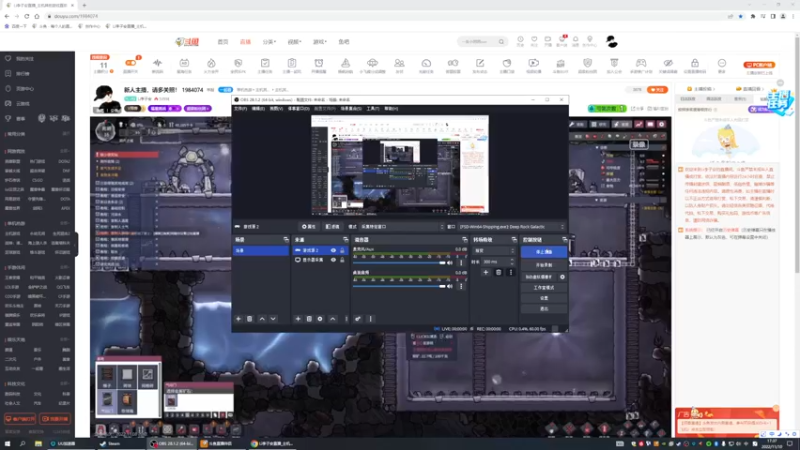Image resolution: width=800 pixels, height=450 pixels.
Task: Open virtual camera settings gear icon
Action: [562, 277]
